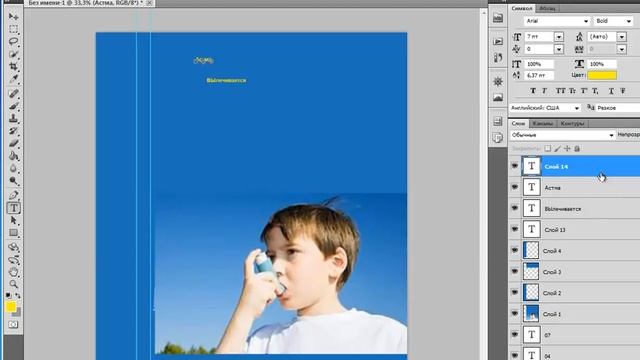Select the Brush tool
The image size is (640, 360).
[13, 106]
